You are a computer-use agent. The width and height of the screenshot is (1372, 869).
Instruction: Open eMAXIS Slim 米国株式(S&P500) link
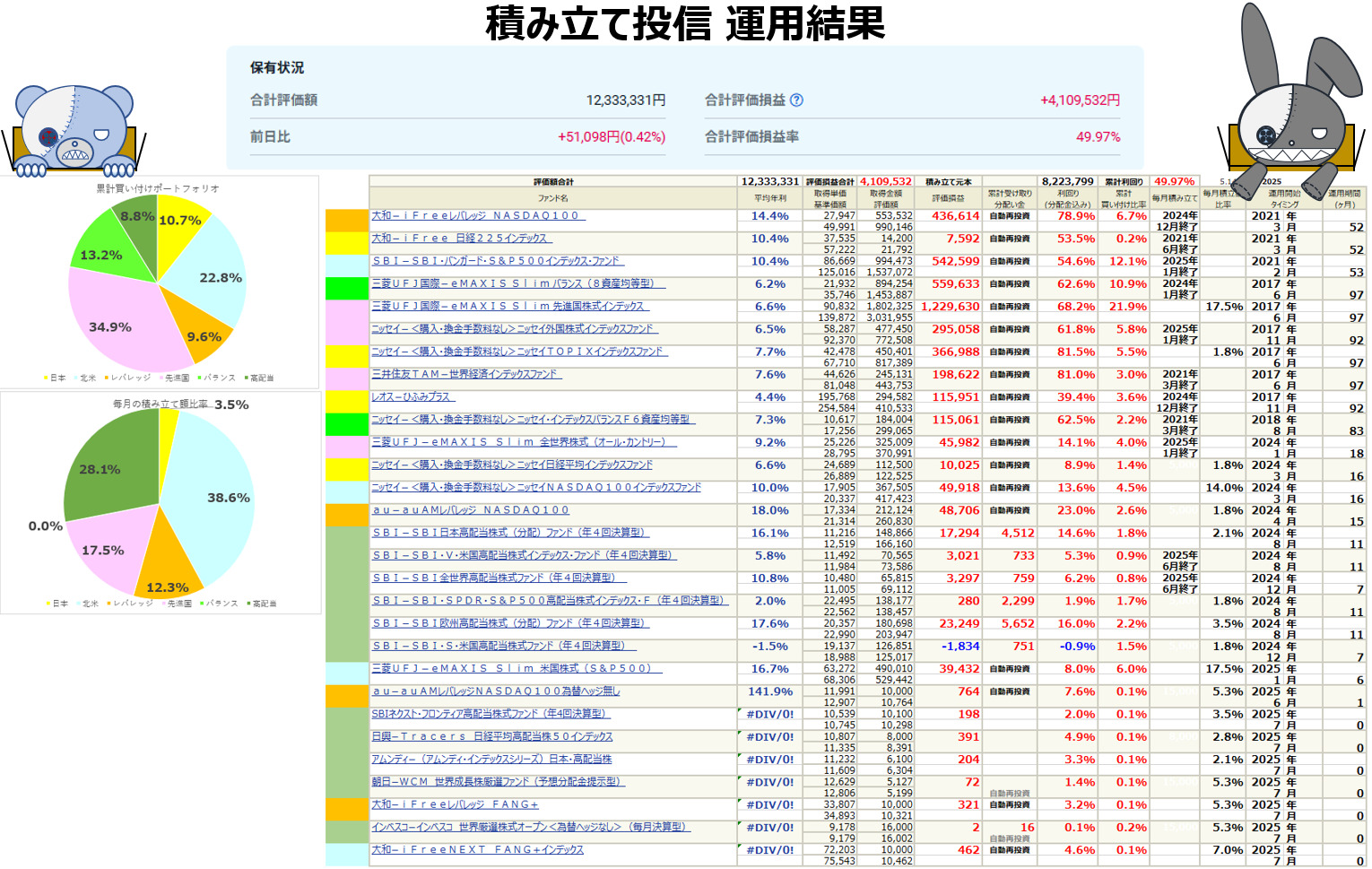pyautogui.click(x=517, y=668)
